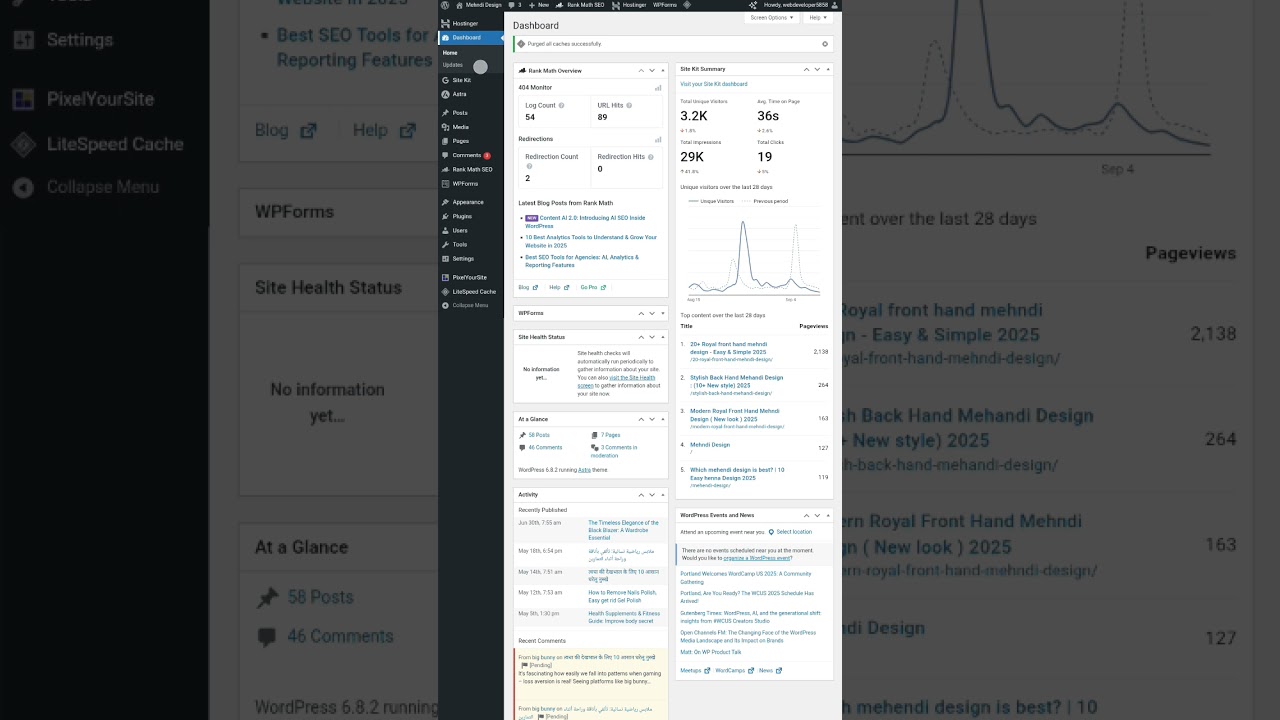Click 'visit the Site Health screen' link

616,381
